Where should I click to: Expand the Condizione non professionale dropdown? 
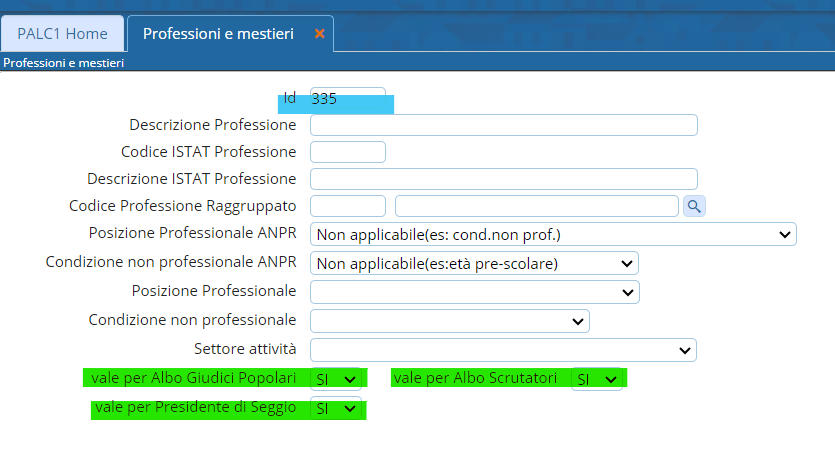449,321
